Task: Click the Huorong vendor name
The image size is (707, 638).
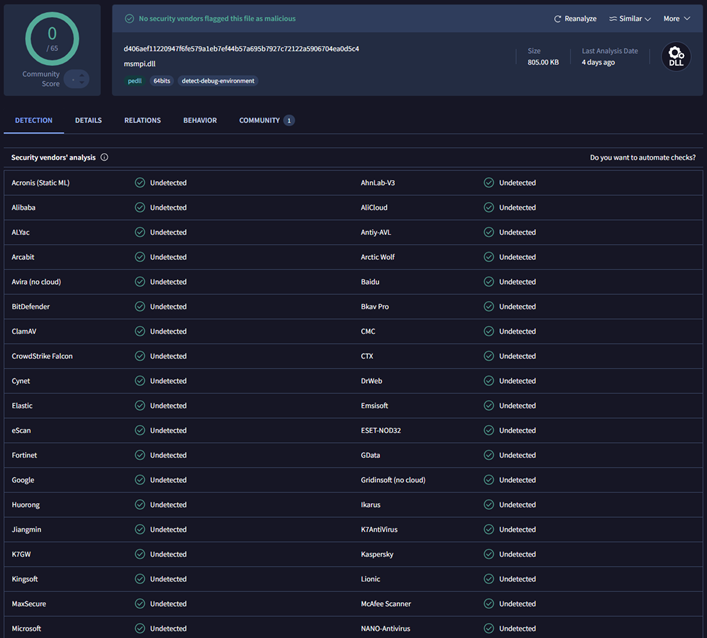Action: click(26, 505)
